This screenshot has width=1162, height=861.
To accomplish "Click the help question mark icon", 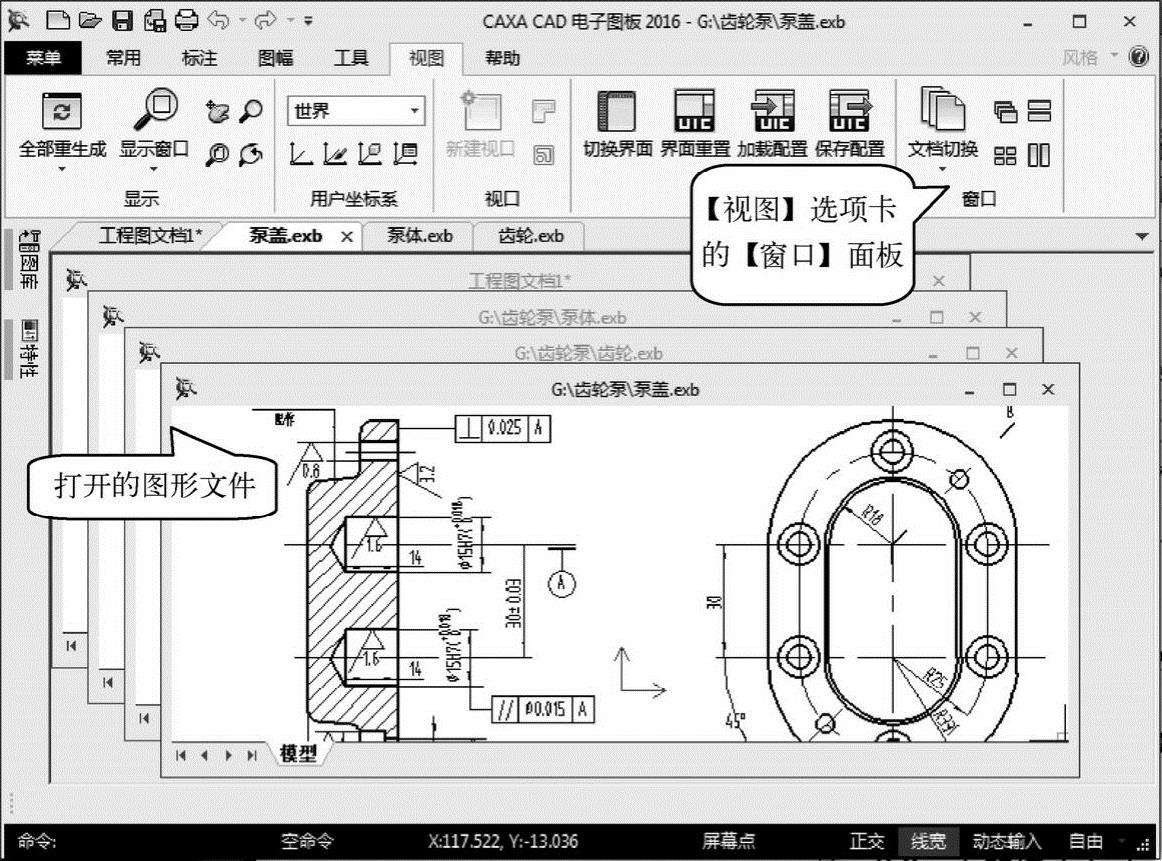I will tap(1139, 57).
